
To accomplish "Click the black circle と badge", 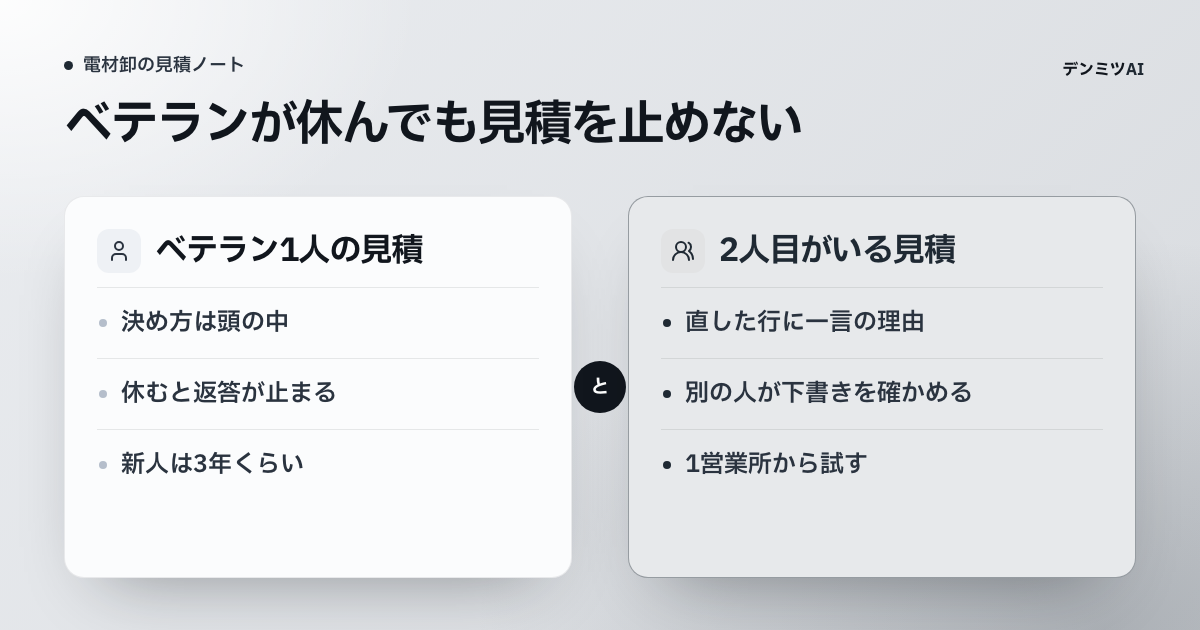I will [600, 387].
